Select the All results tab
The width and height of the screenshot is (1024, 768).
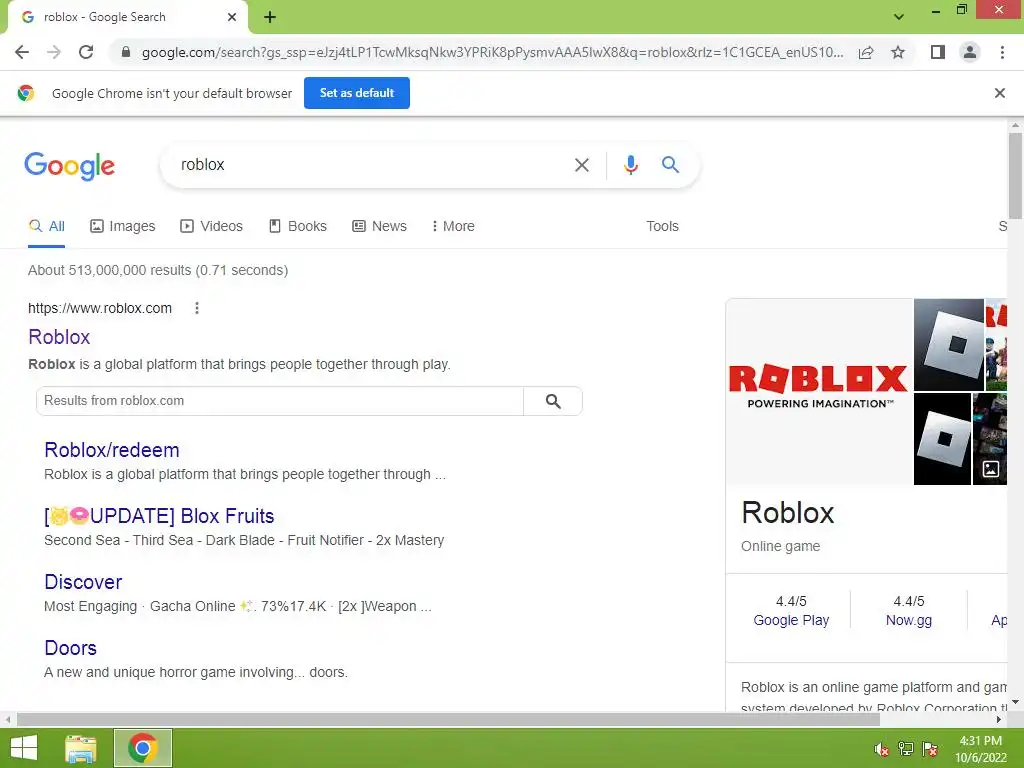point(46,227)
